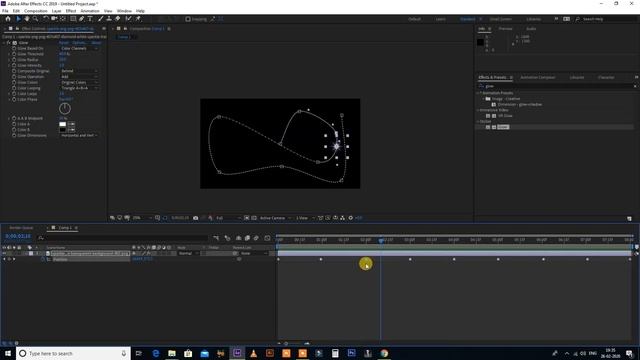Screen dimensions: 640x360
Task: Toggle stopwatch for Glow Threshold
Action: pos(14,54)
